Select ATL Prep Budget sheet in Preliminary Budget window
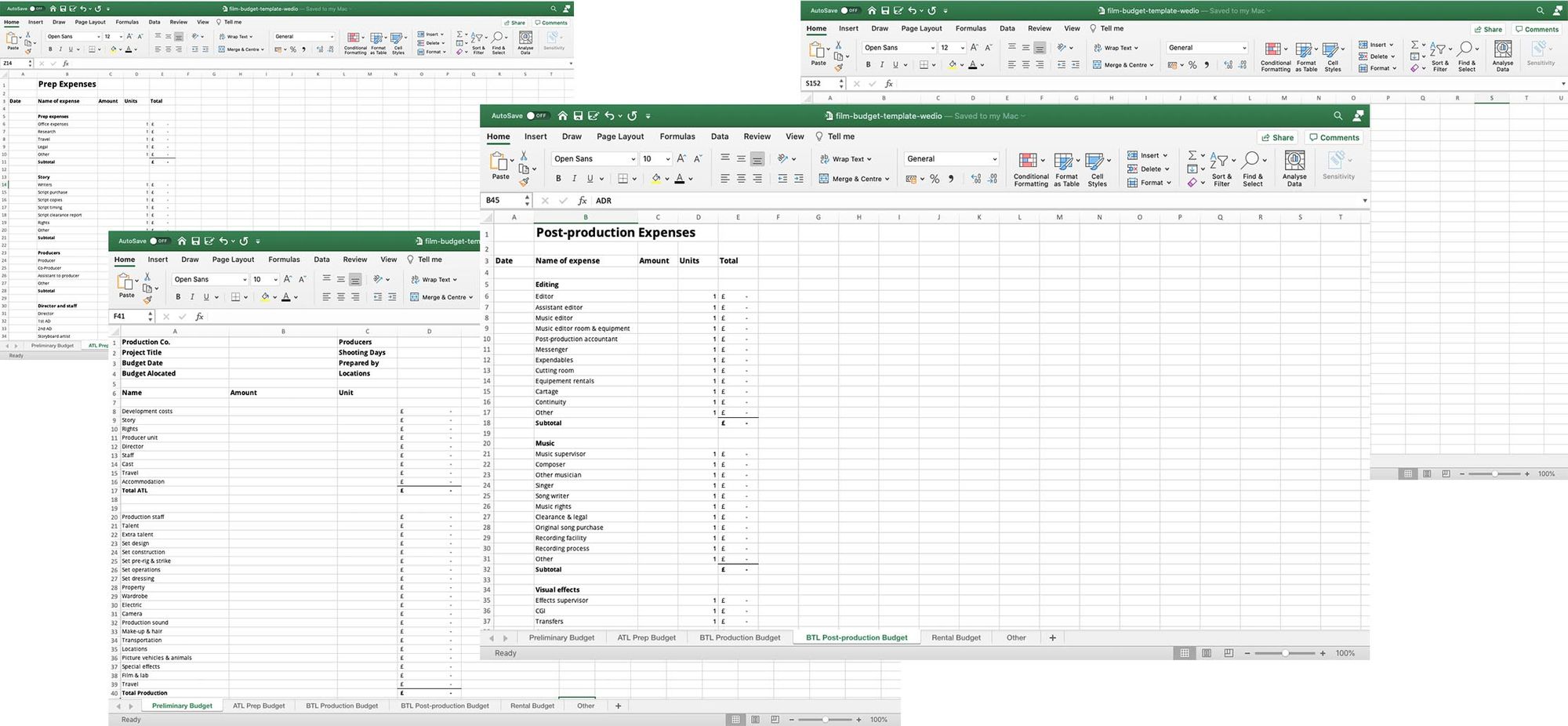The height and width of the screenshot is (726, 1568). tap(259, 706)
